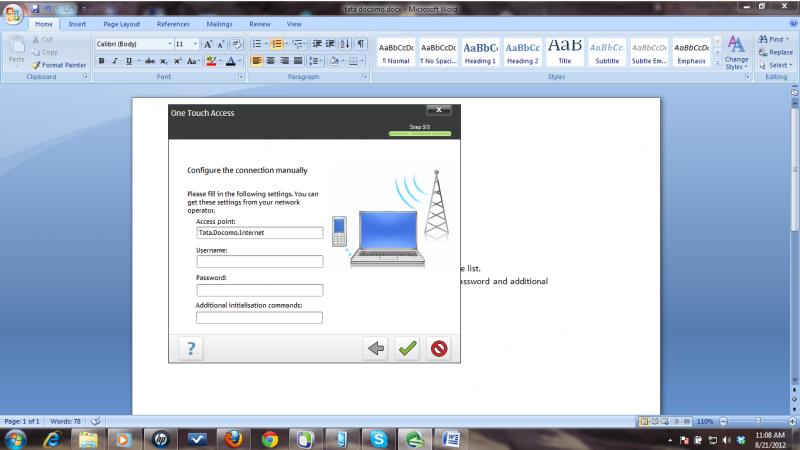The image size is (800, 450).
Task: Click the Password input field
Action: [x=260, y=290]
